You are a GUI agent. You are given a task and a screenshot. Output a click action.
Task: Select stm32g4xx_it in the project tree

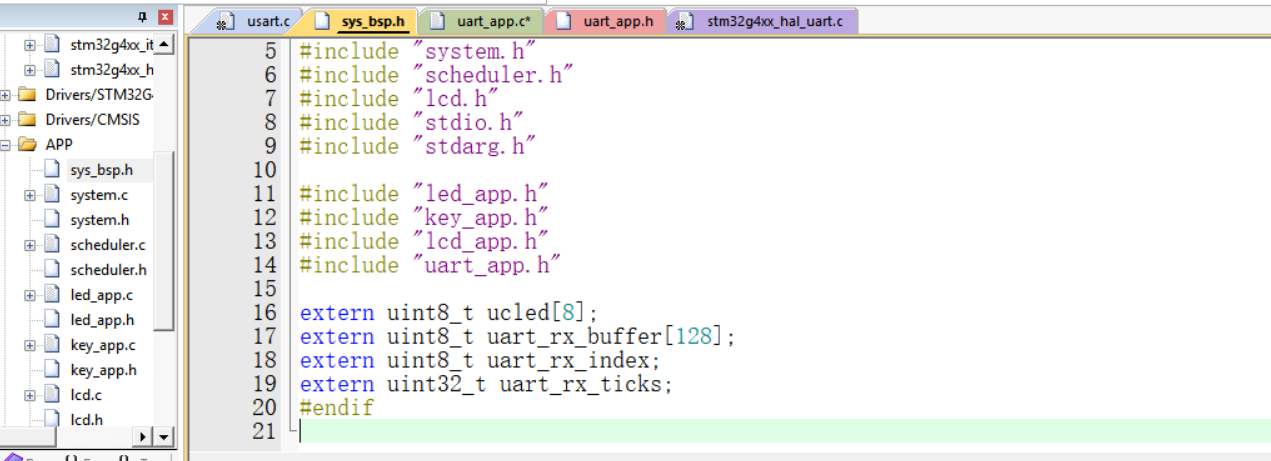click(112, 45)
